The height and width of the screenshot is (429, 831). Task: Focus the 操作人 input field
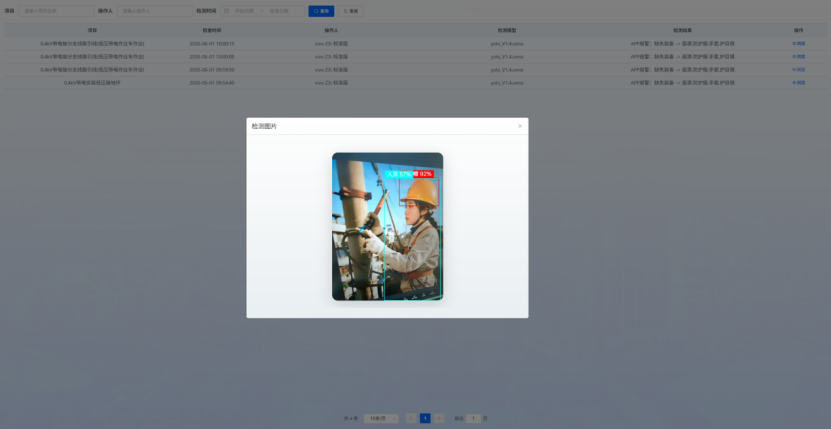[155, 11]
